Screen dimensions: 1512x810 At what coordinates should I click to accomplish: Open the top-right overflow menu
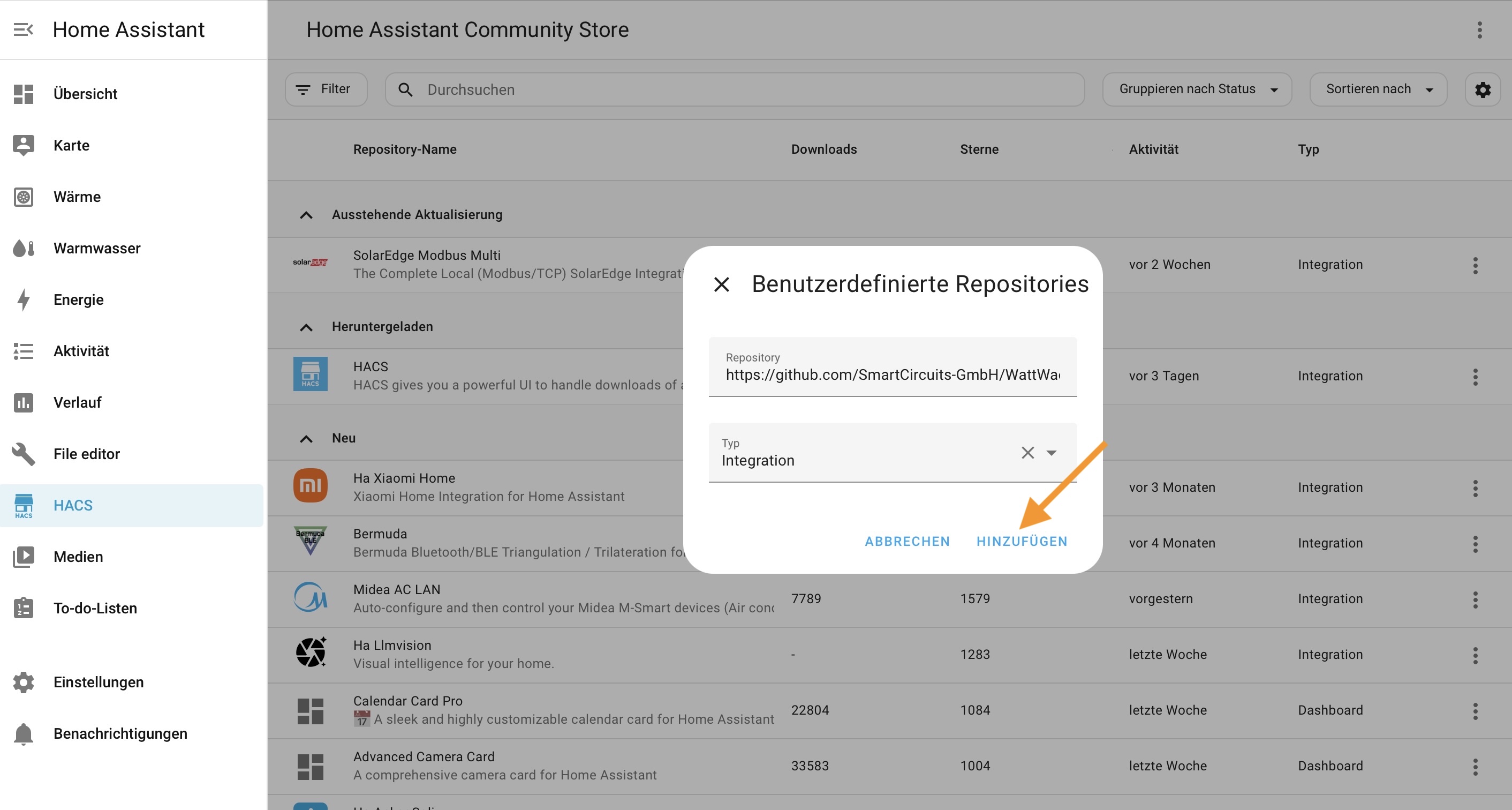[x=1479, y=29]
